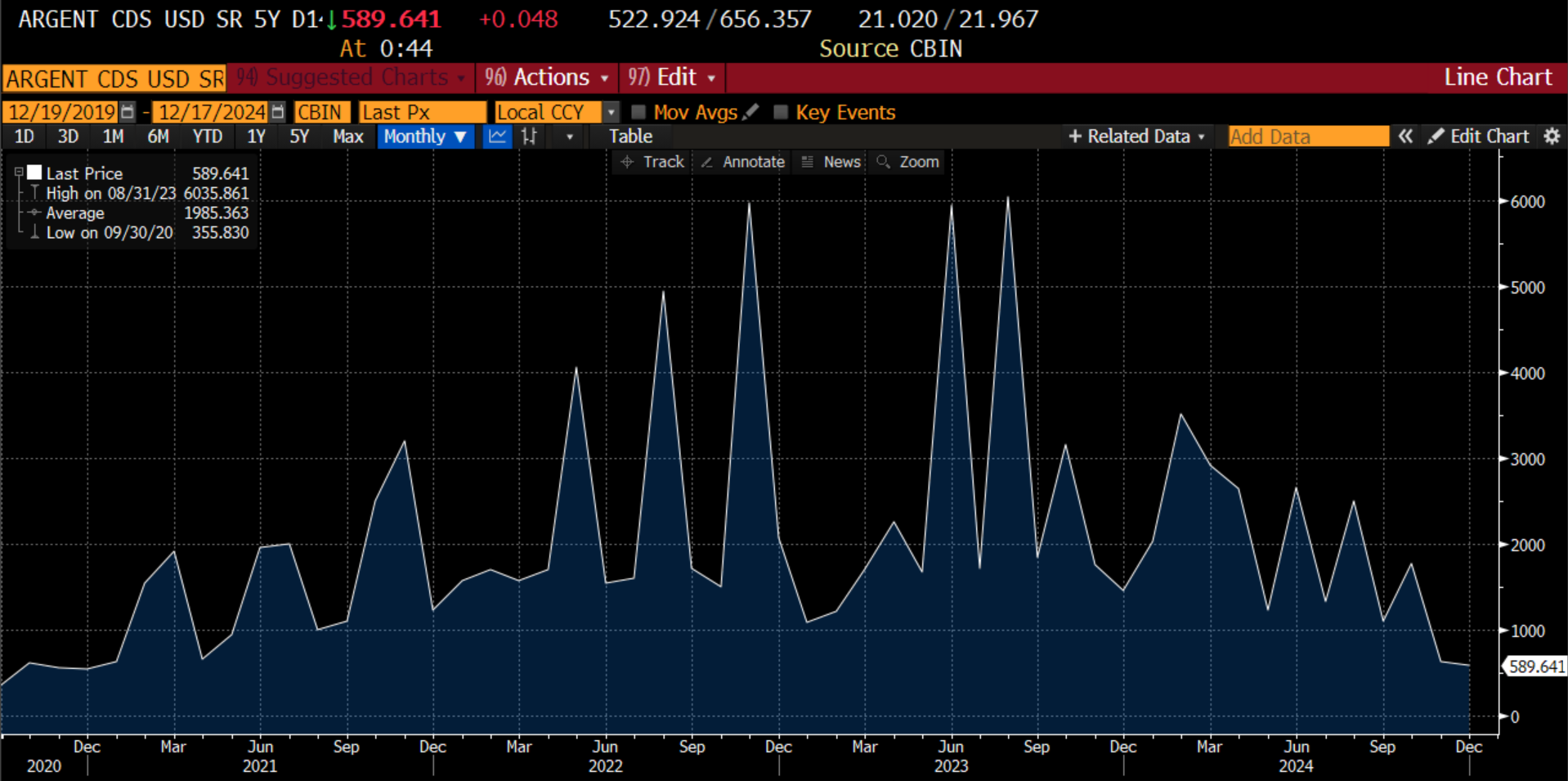Screen dimensions: 1568x781
Task: Activate the Annotate tool
Action: (x=743, y=162)
